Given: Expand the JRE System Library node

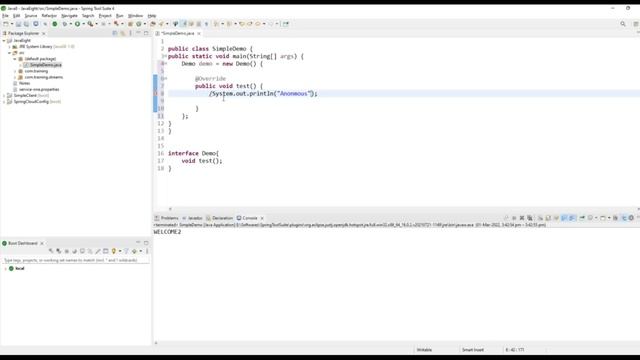Looking at the screenshot, I should pyautogui.click(x=9, y=47).
